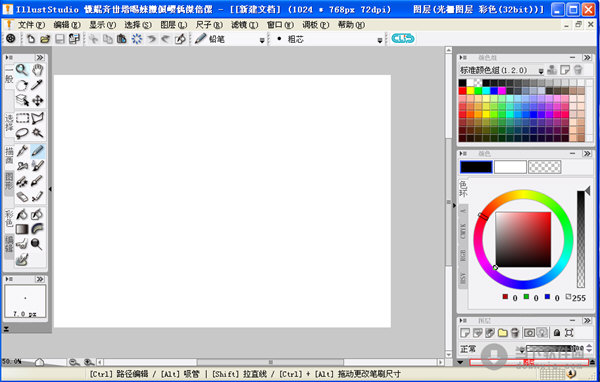Expand the brush size panel double-arrow

(40, 279)
